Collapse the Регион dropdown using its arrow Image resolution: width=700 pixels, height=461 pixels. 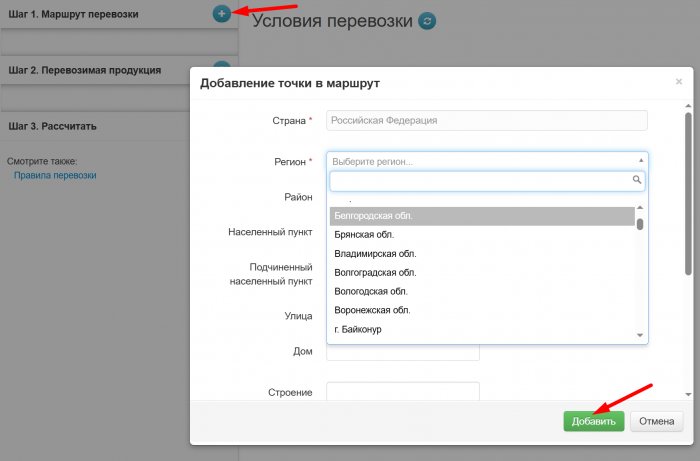click(x=640, y=160)
